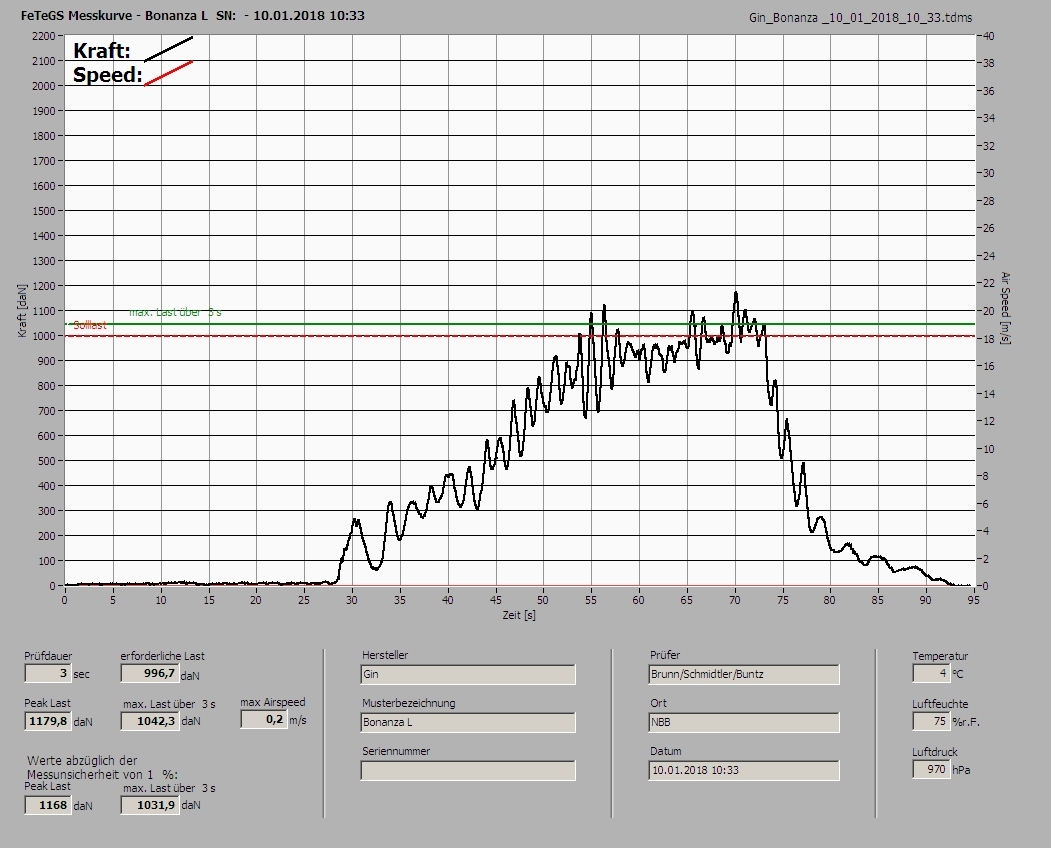Click the Datum field 10.01.2018 10:33
This screenshot has height=848, width=1051.
coord(743,770)
